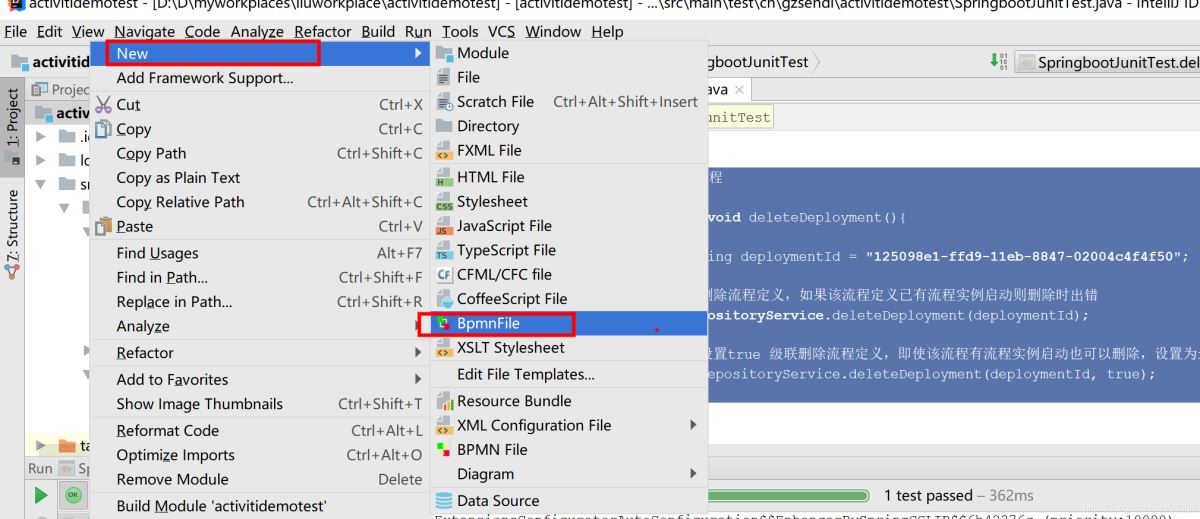1200x519 pixels.
Task: Click the Scratch File icon
Action: 444,102
